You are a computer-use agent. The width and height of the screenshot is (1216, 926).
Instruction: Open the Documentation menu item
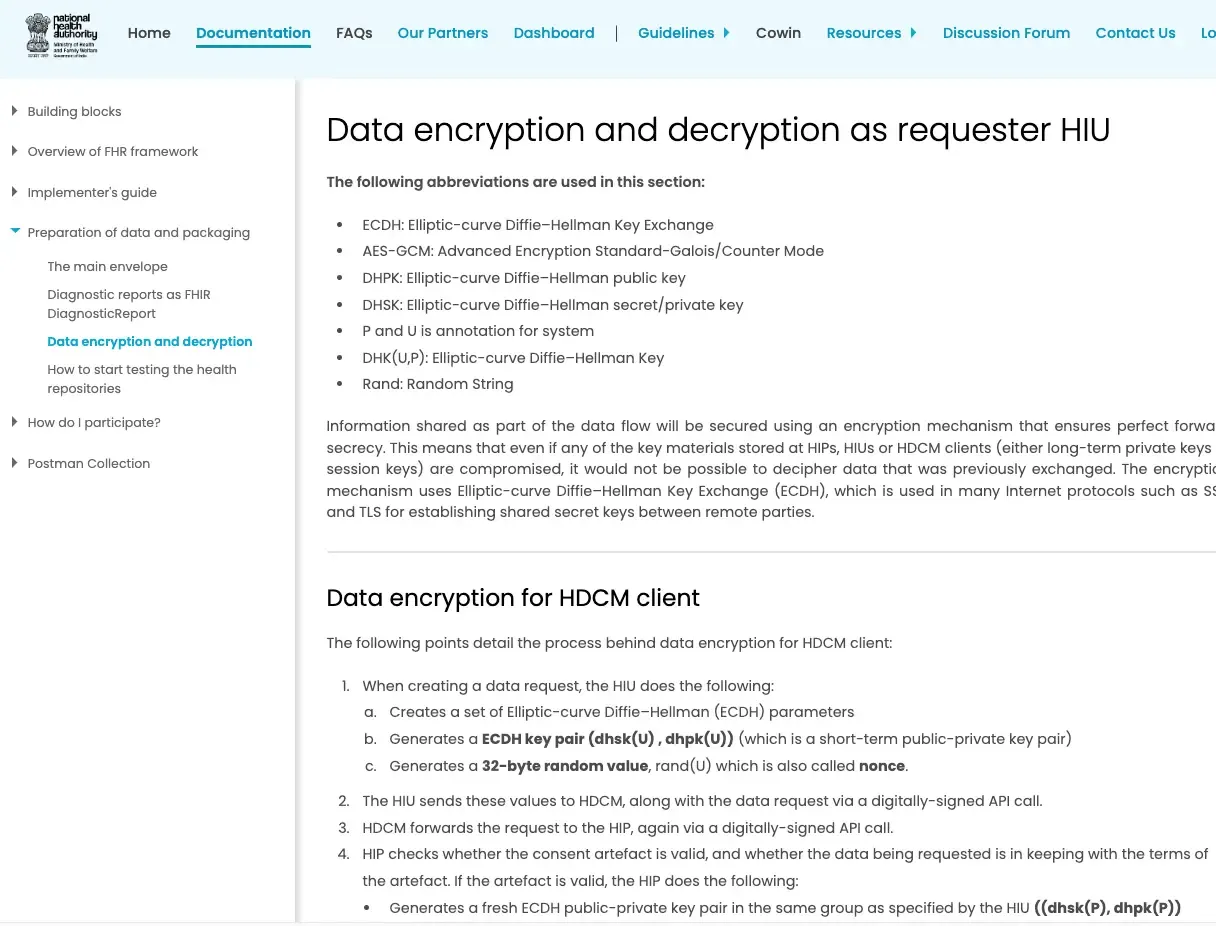point(253,32)
